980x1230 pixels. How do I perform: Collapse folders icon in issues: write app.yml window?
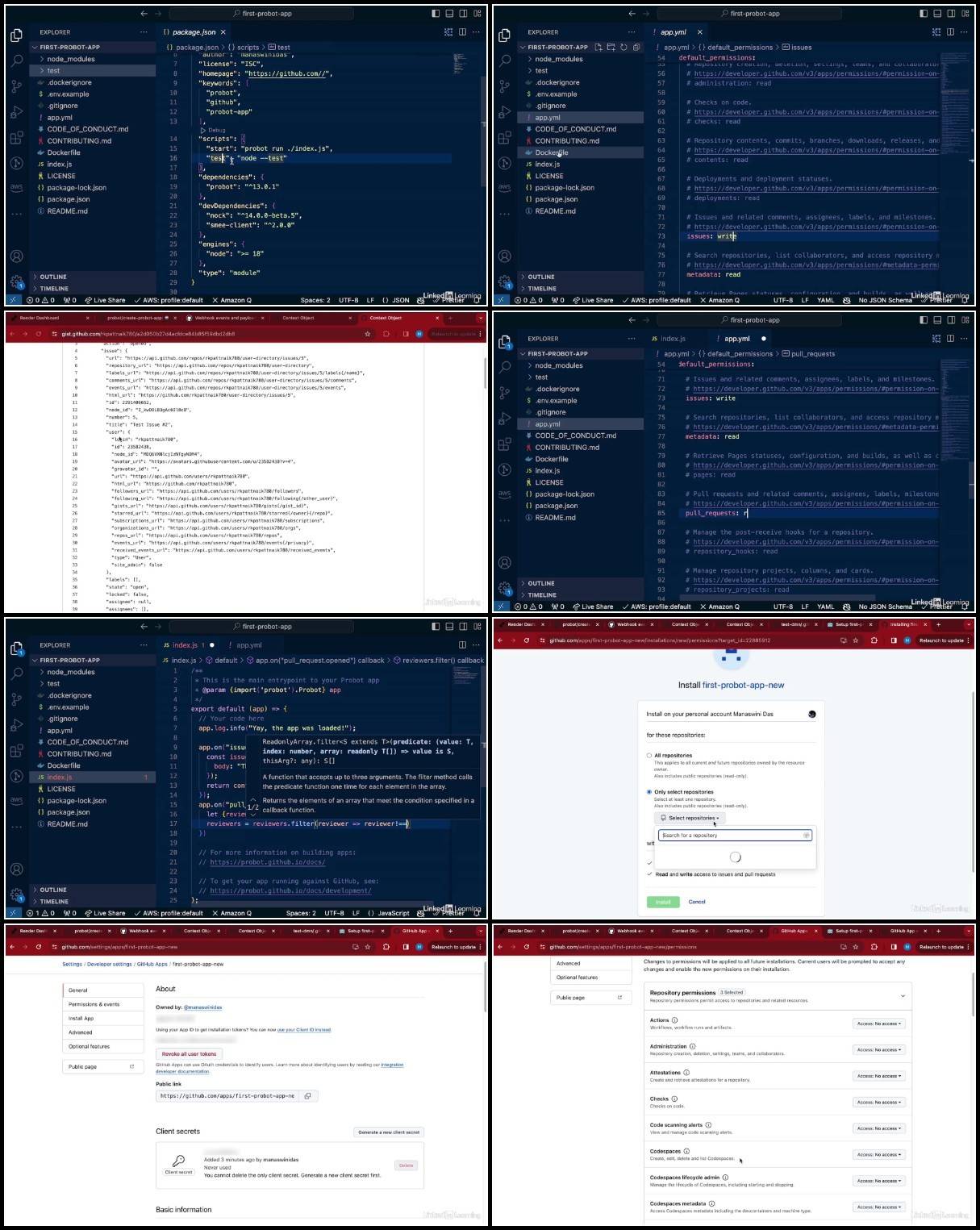click(x=636, y=47)
